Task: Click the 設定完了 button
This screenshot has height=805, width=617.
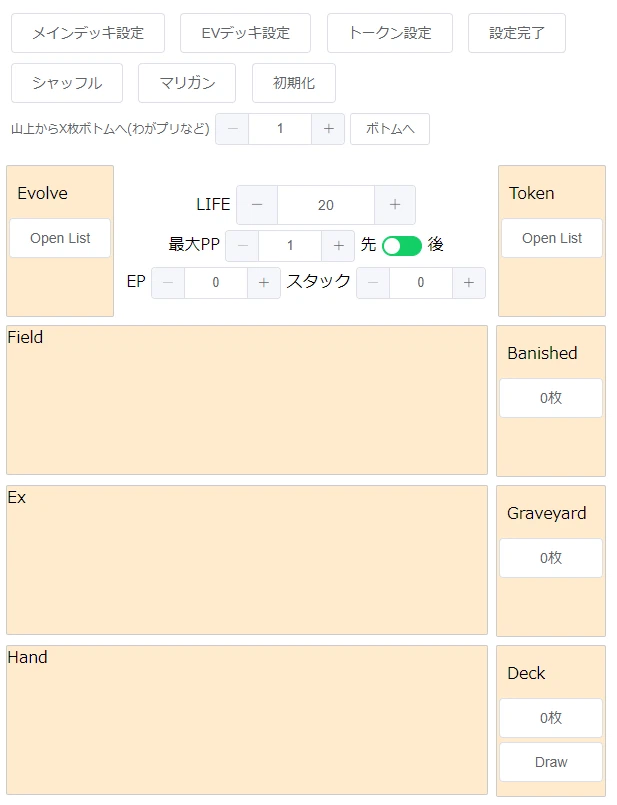Action: (516, 33)
